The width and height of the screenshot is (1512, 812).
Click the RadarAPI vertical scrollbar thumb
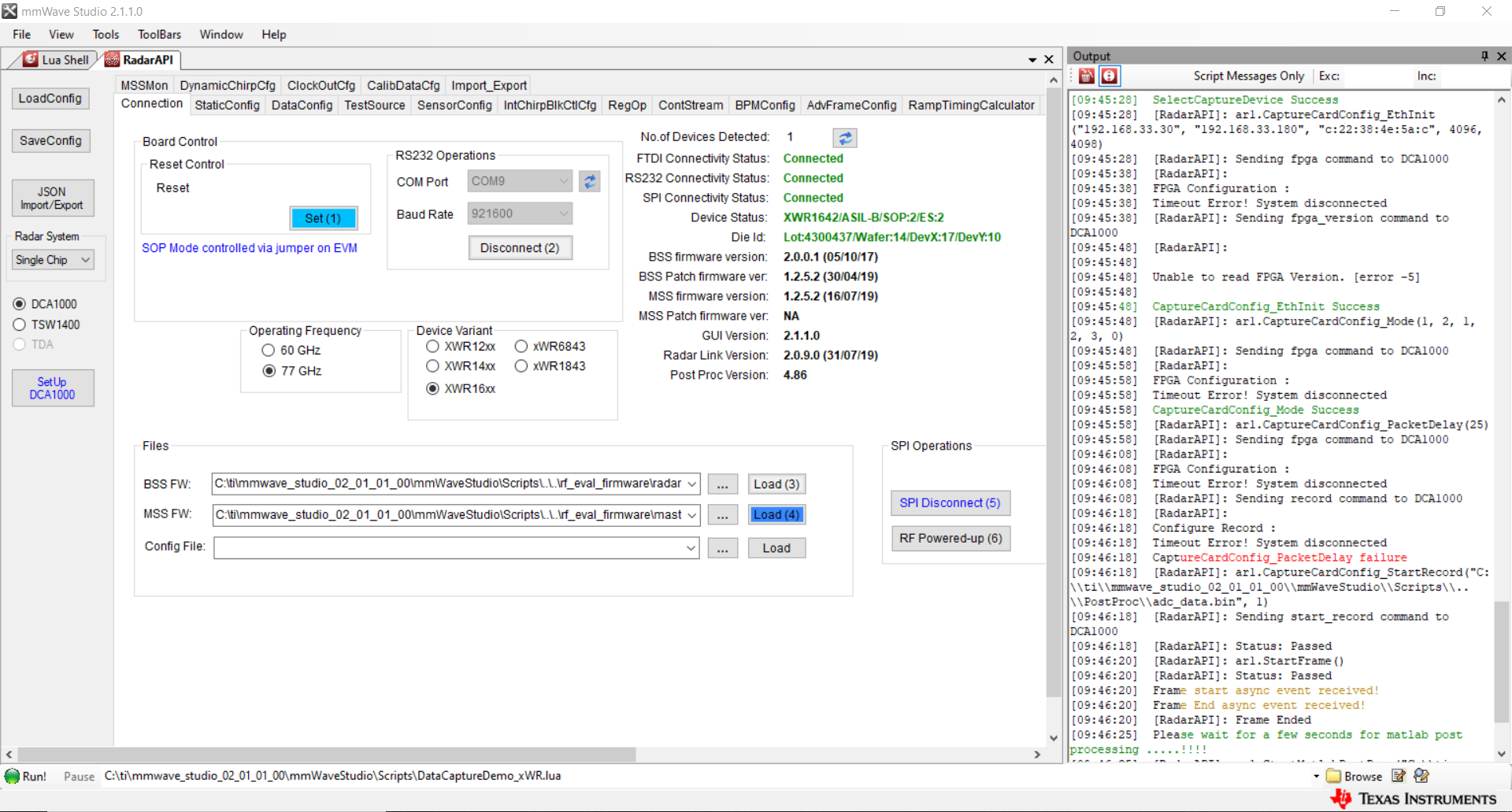point(1054,394)
